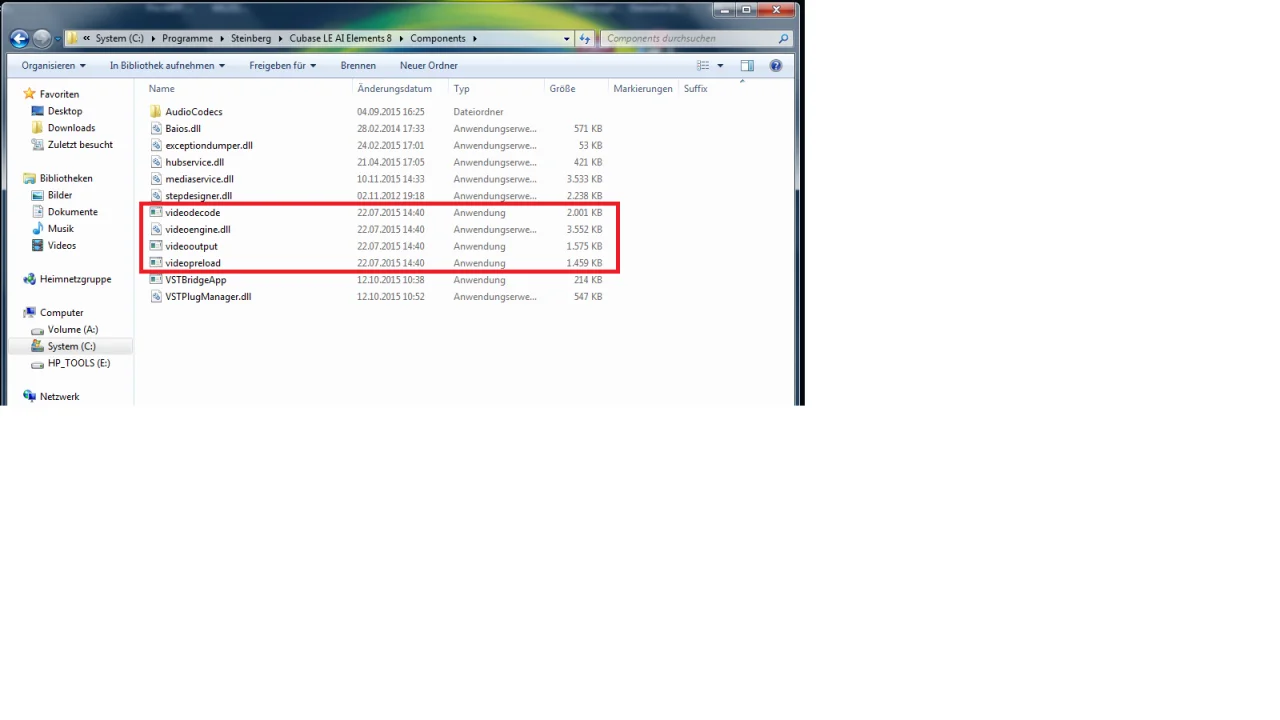Expand arrow after Steinberg in breadcrumb

pyautogui.click(x=280, y=39)
